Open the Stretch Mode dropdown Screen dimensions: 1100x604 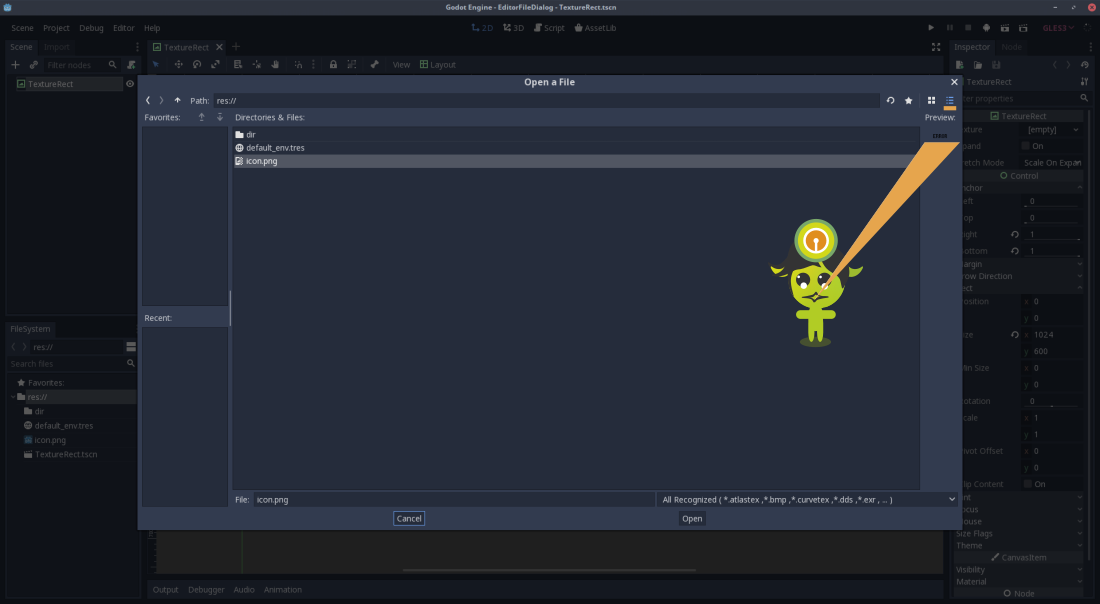(1052, 163)
